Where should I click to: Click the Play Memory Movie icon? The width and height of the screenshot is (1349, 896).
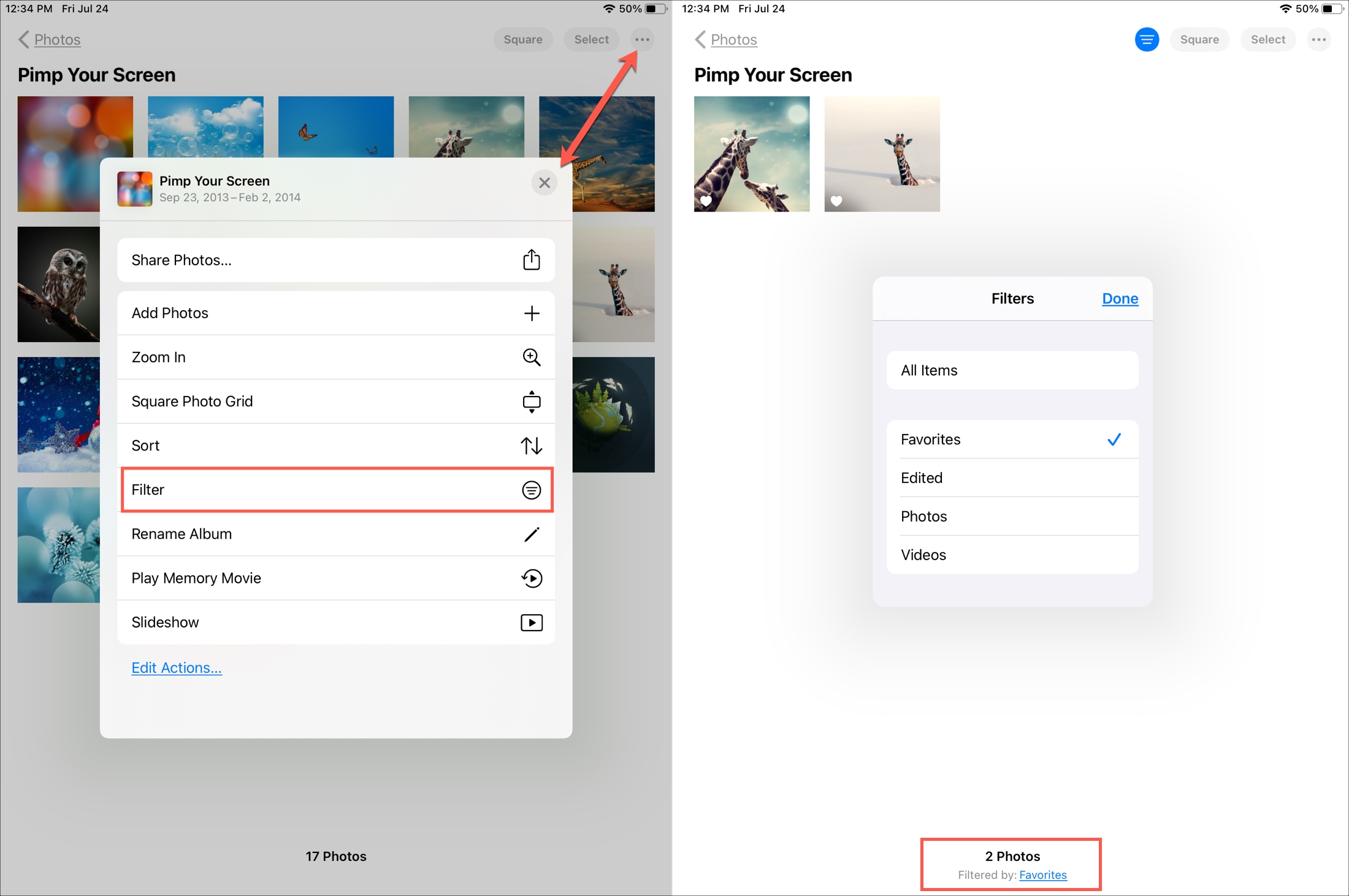point(531,578)
